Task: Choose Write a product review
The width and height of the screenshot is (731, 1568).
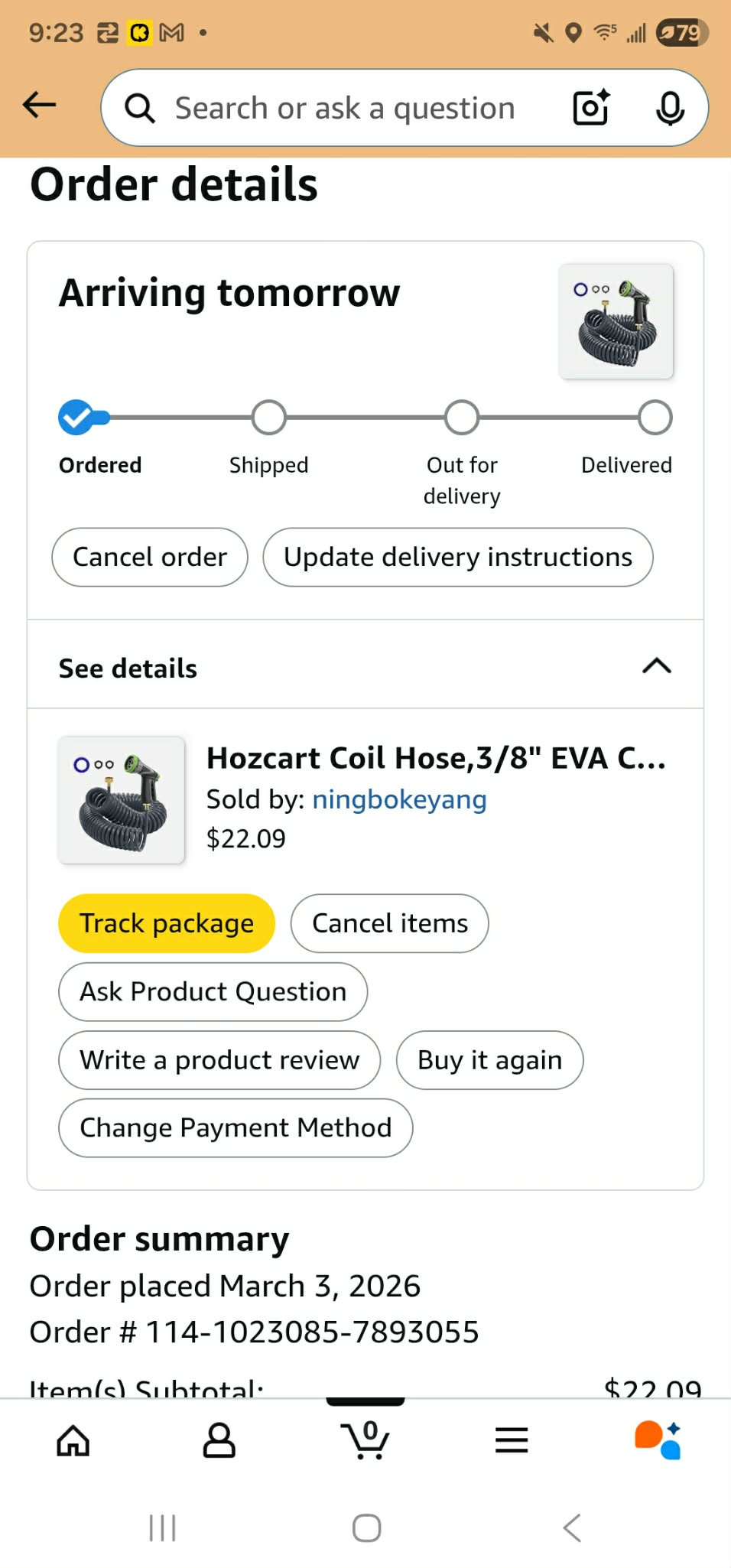Action: tap(219, 1060)
